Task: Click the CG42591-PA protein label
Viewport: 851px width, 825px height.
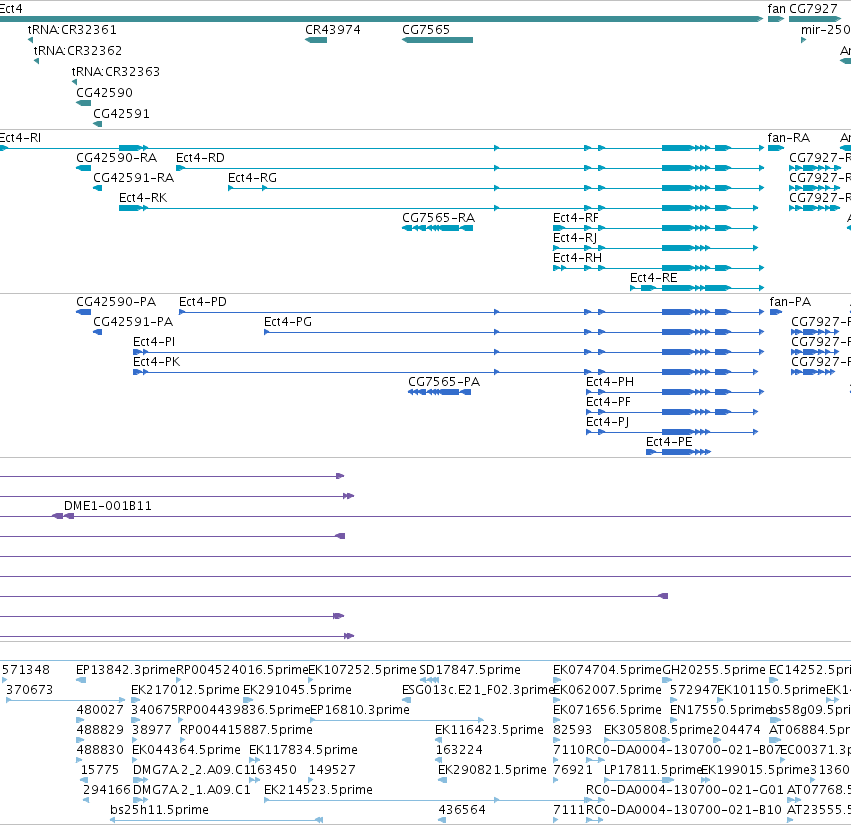Action: pyautogui.click(x=133, y=322)
